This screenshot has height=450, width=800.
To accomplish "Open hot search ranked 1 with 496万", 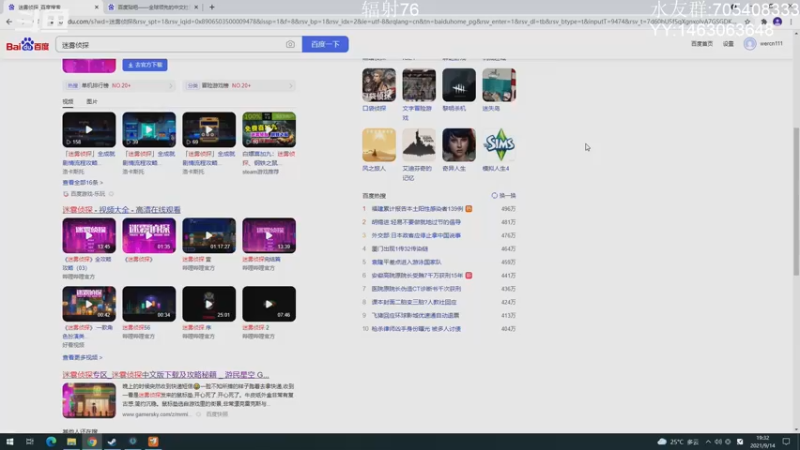I will pyautogui.click(x=417, y=209).
